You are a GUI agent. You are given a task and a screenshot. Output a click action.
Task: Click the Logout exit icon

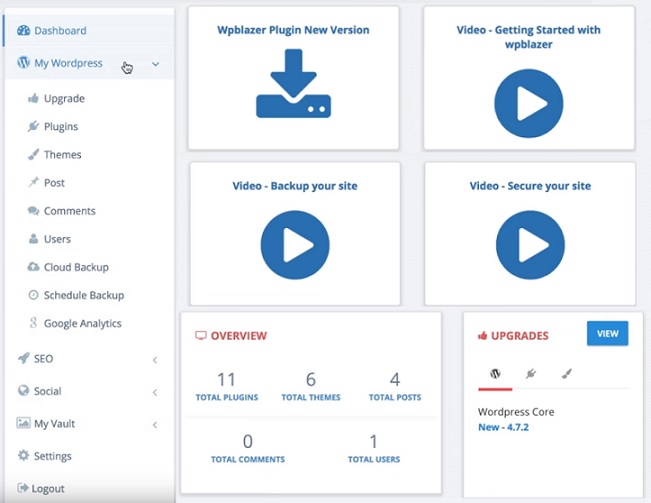tap(23, 488)
